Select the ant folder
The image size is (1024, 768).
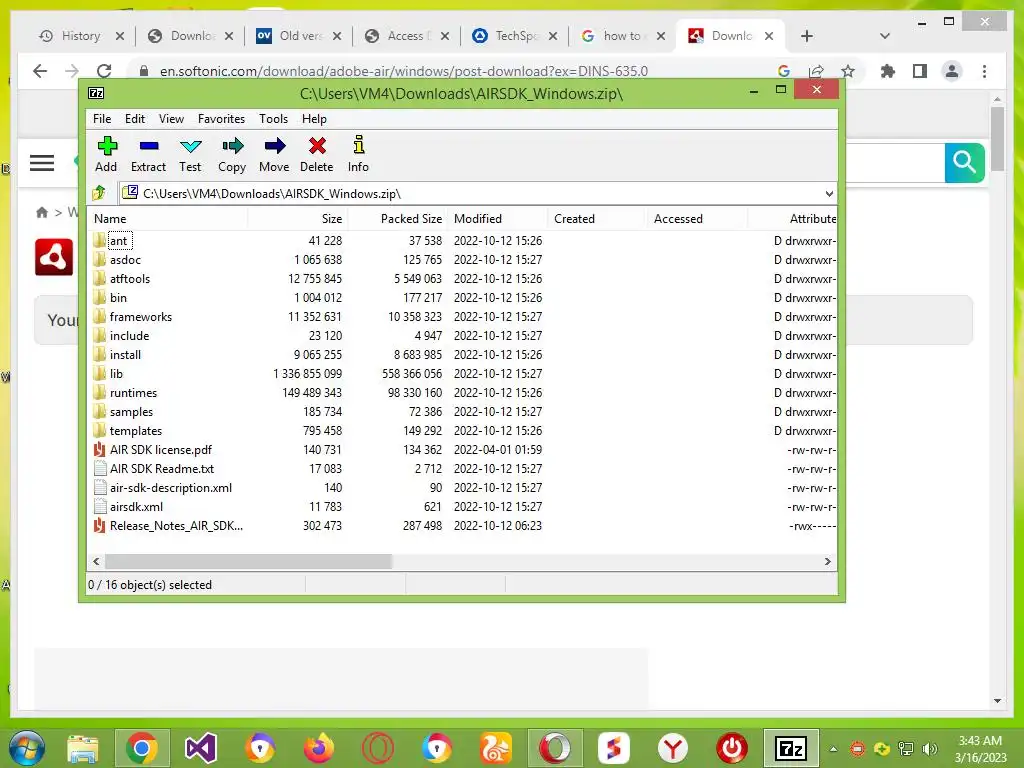(x=118, y=240)
